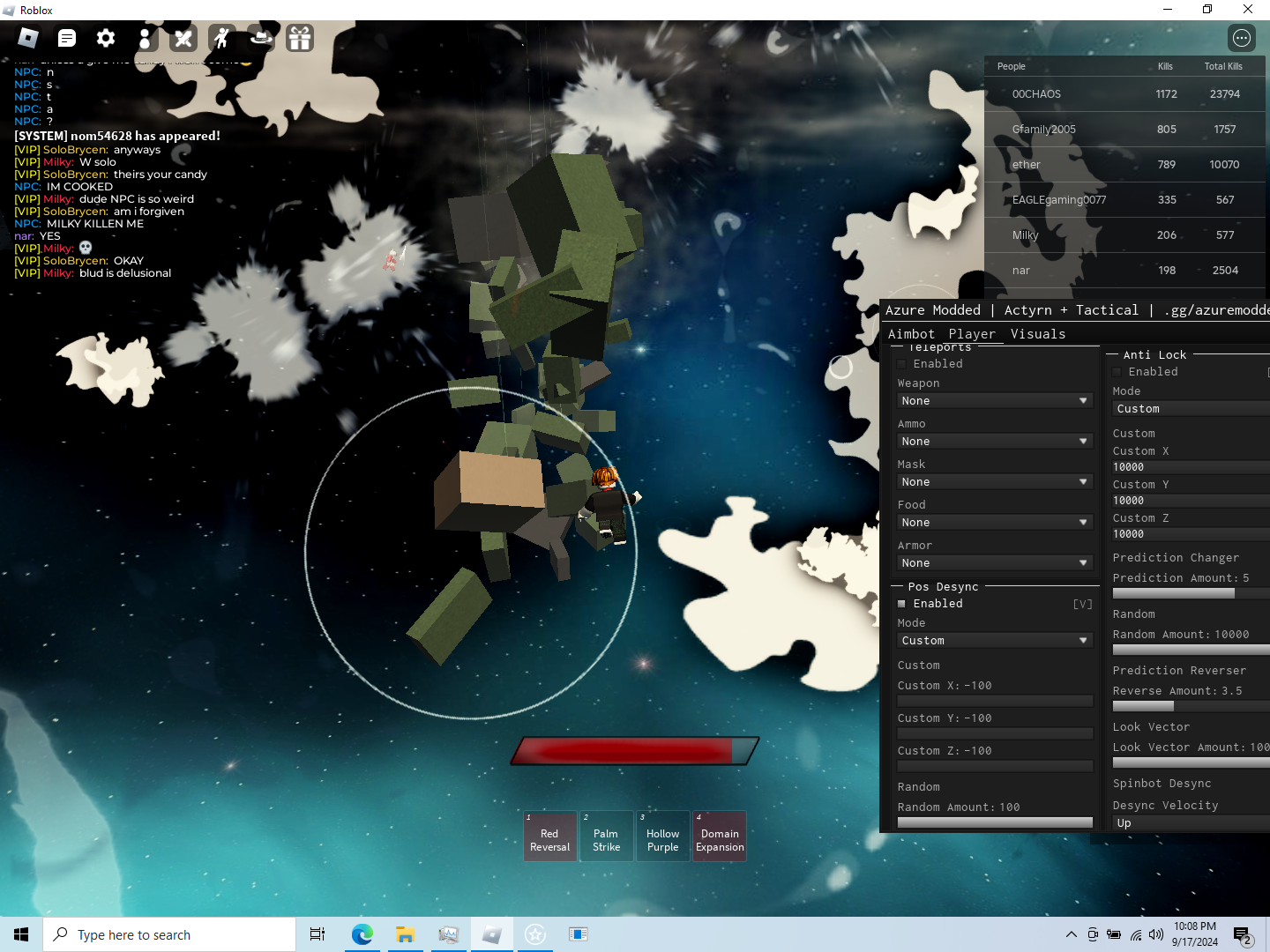Open the Pos Desync Mode dropdown
The height and width of the screenshot is (952, 1270).
995,641
